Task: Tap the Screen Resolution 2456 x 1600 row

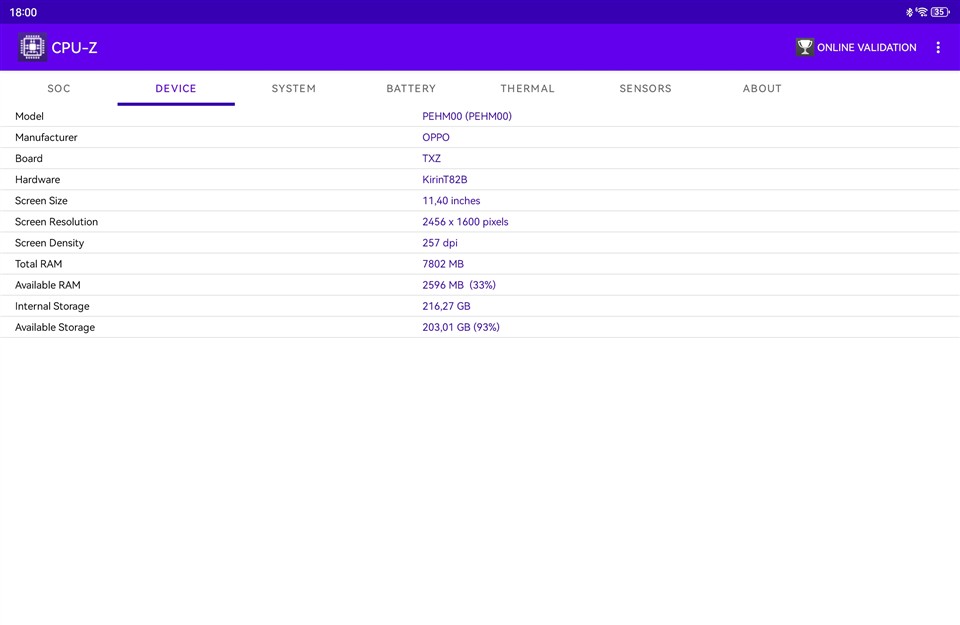Action: [x=465, y=222]
